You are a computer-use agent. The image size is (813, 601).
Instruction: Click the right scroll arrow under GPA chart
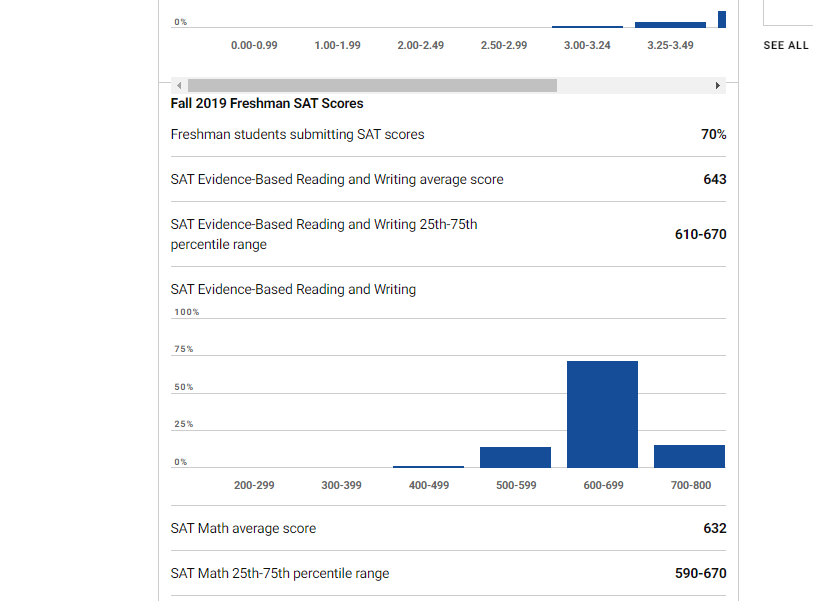click(718, 86)
